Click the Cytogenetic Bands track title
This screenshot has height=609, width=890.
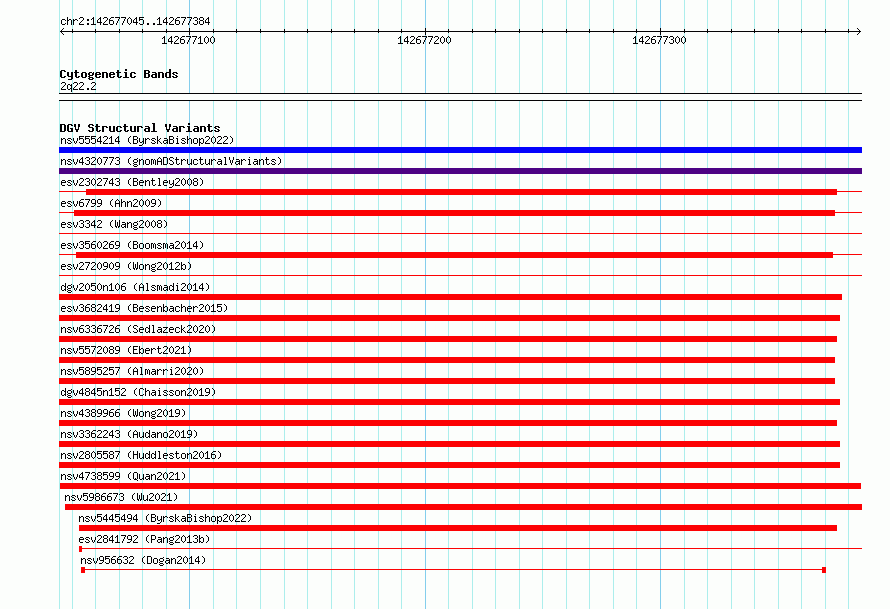[x=119, y=74]
